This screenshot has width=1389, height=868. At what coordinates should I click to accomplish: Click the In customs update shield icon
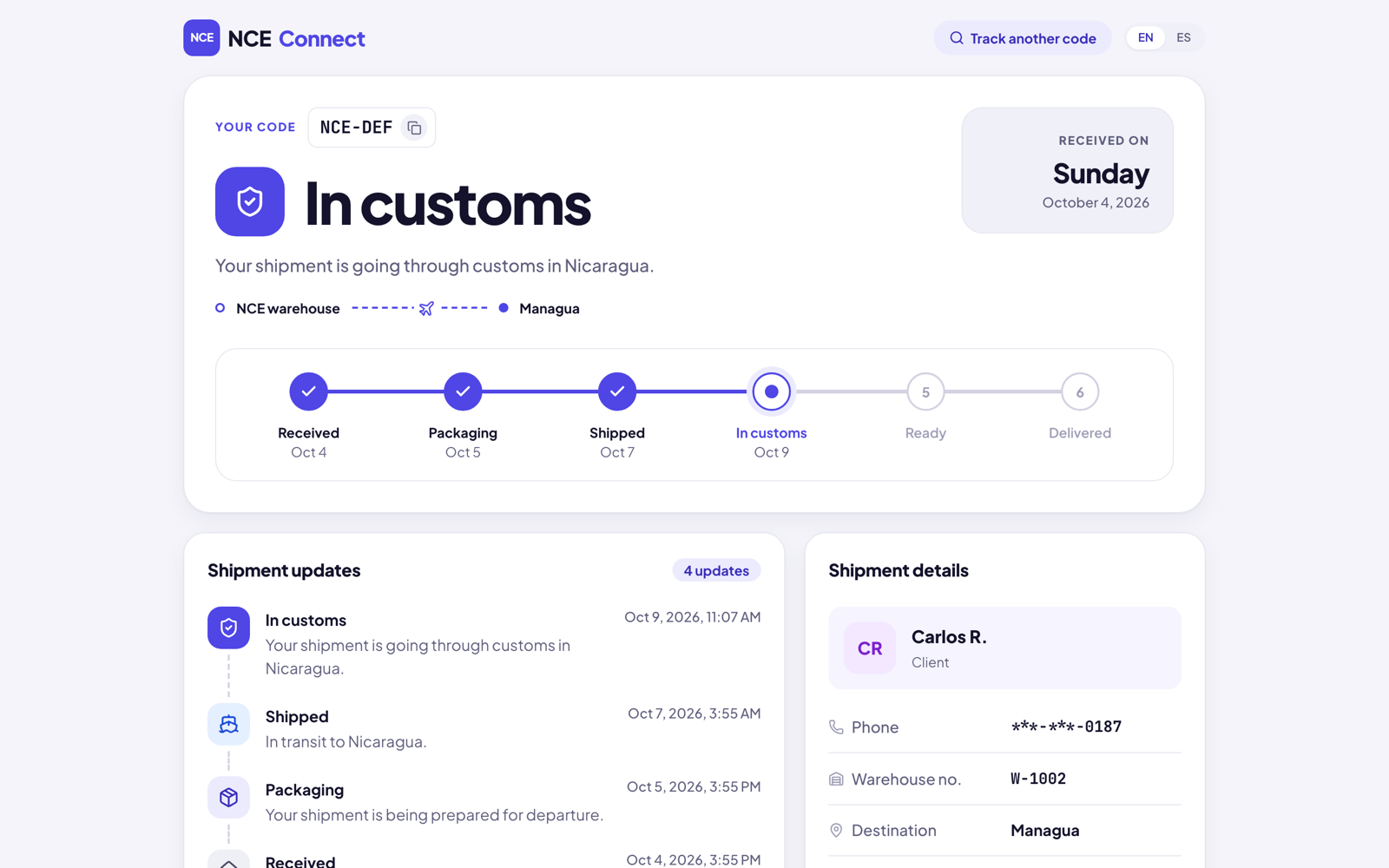228,628
